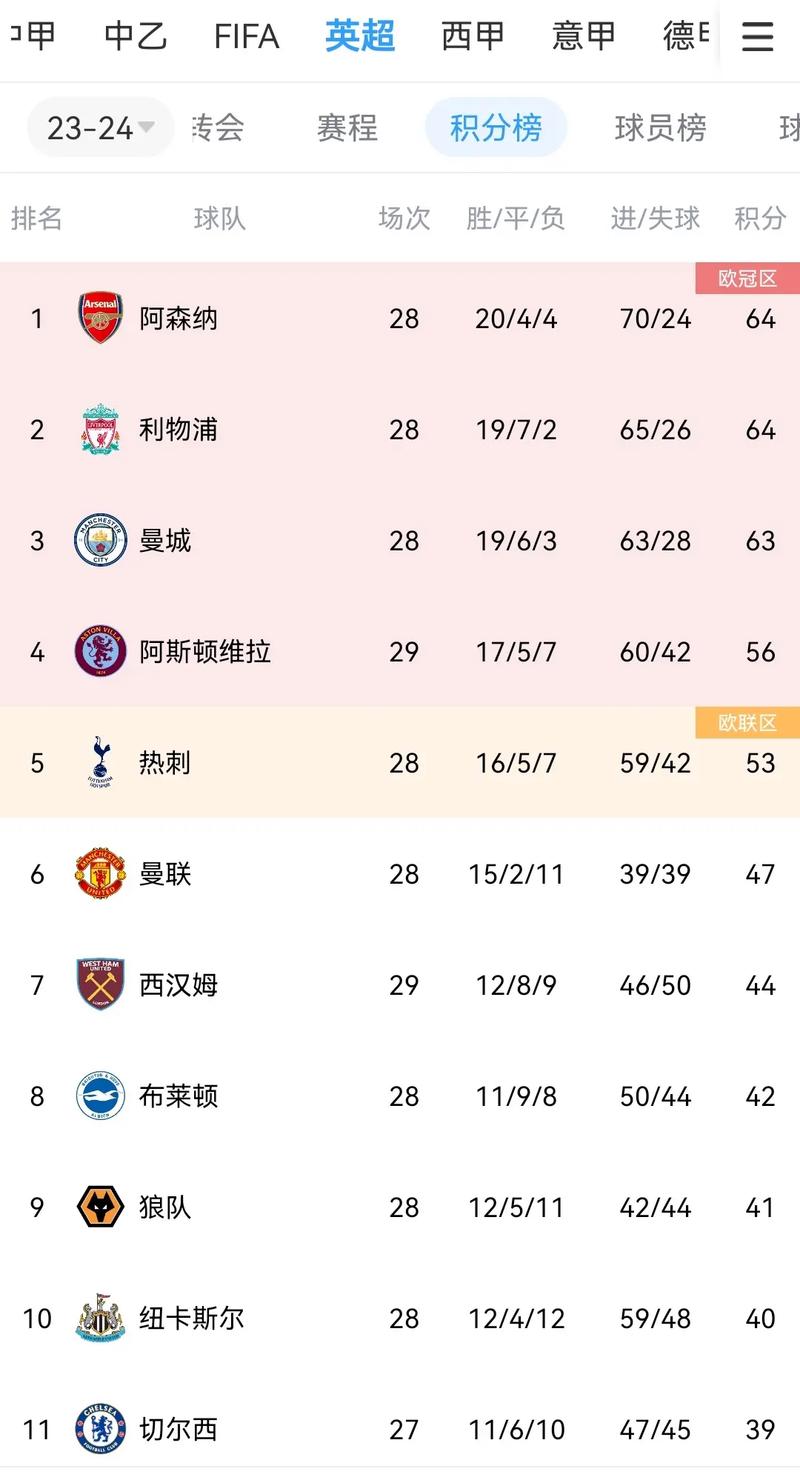Click the Liverpool club crest
800x1480 pixels.
click(100, 430)
